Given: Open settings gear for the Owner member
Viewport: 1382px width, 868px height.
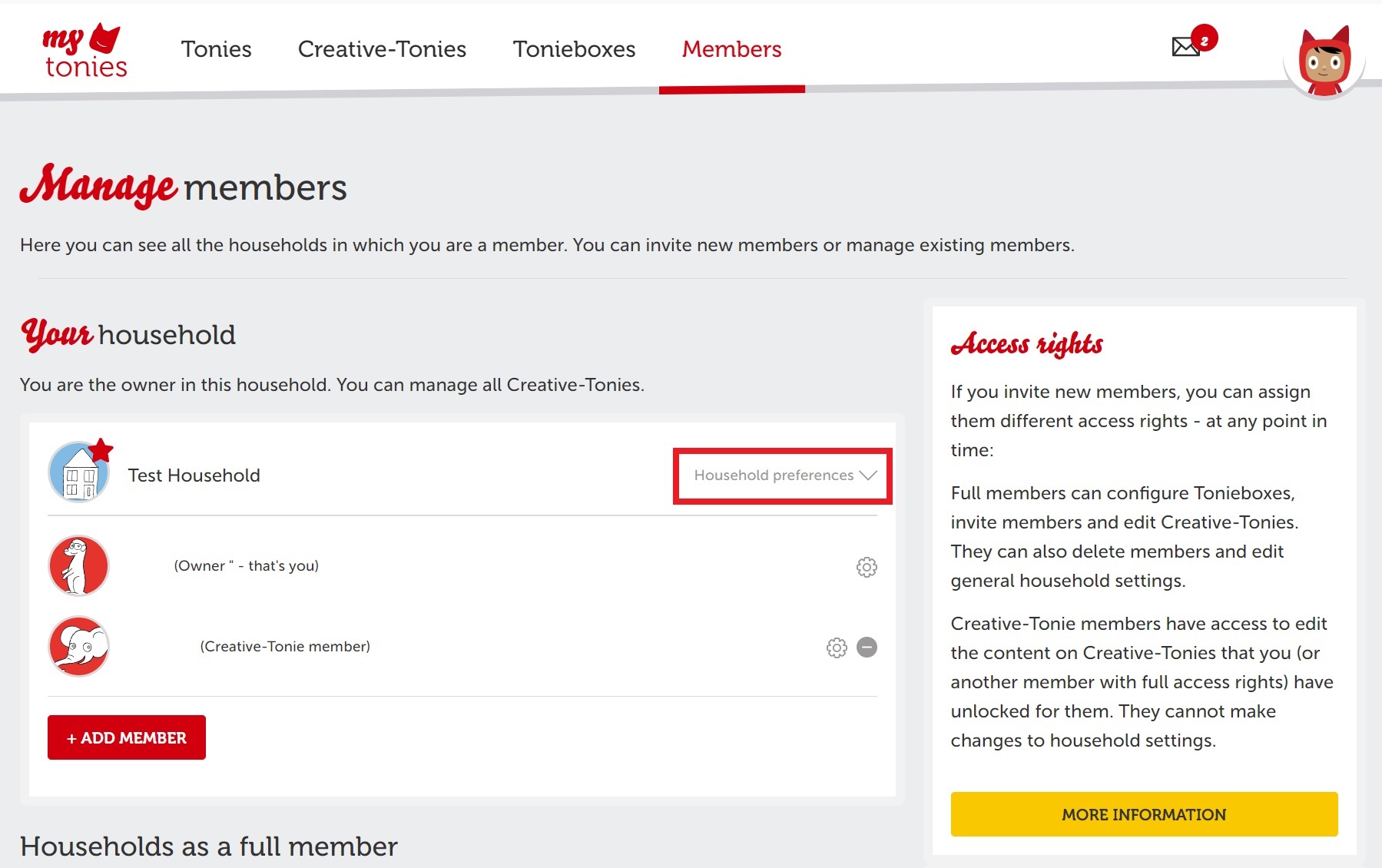Looking at the screenshot, I should (x=867, y=567).
